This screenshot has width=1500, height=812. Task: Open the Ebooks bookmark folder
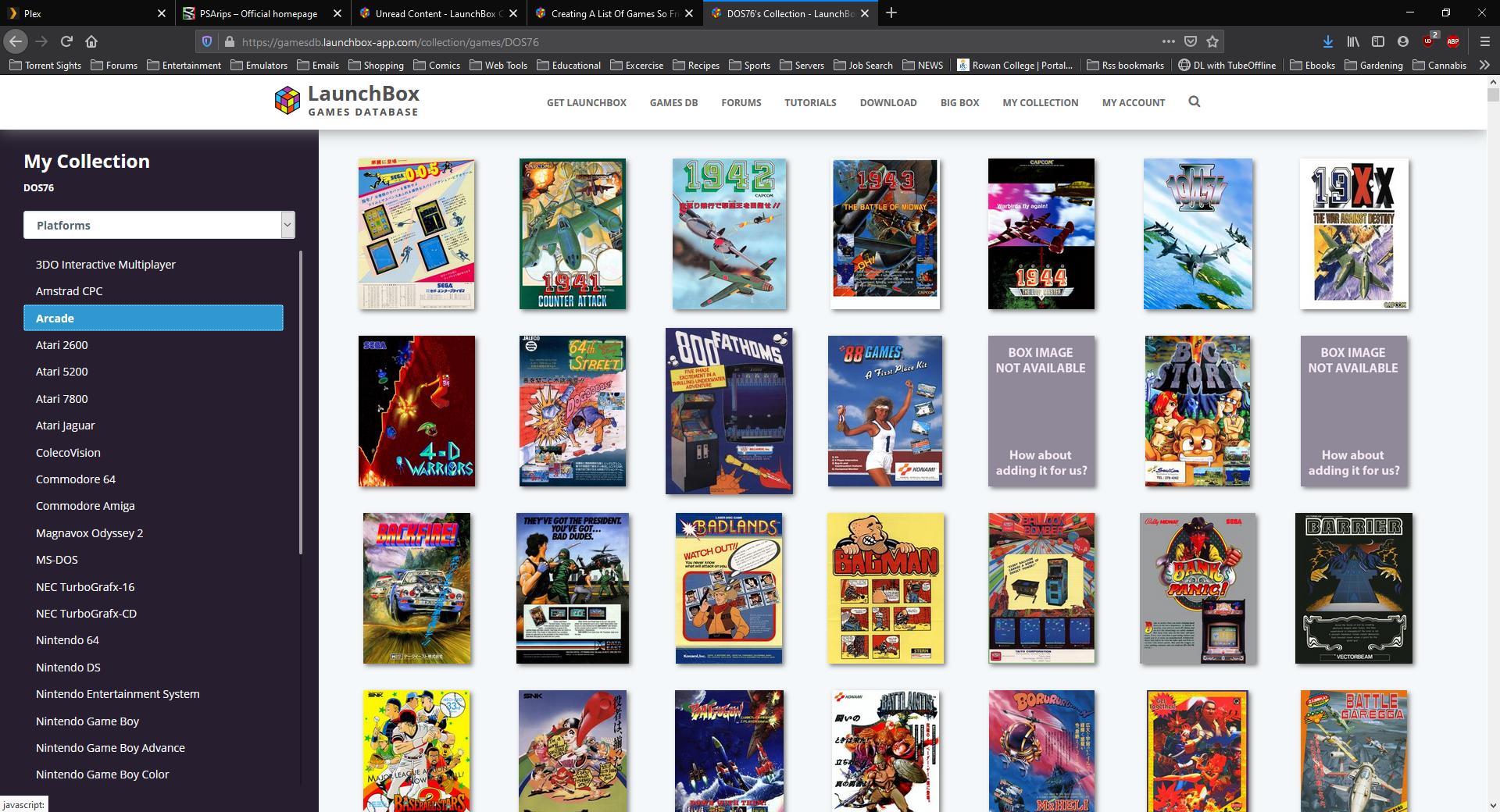1312,65
